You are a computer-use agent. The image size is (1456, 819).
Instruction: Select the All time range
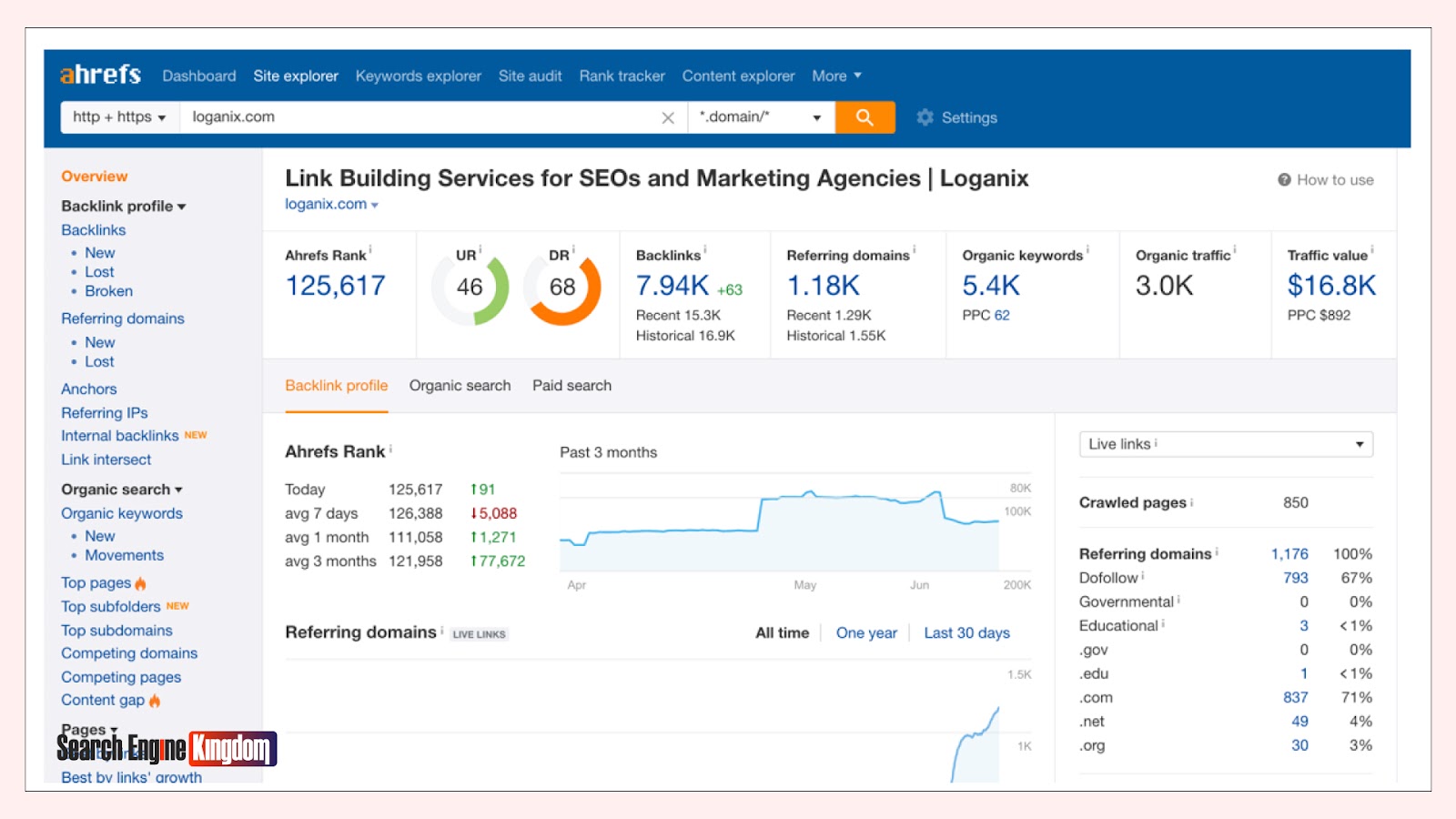(783, 632)
